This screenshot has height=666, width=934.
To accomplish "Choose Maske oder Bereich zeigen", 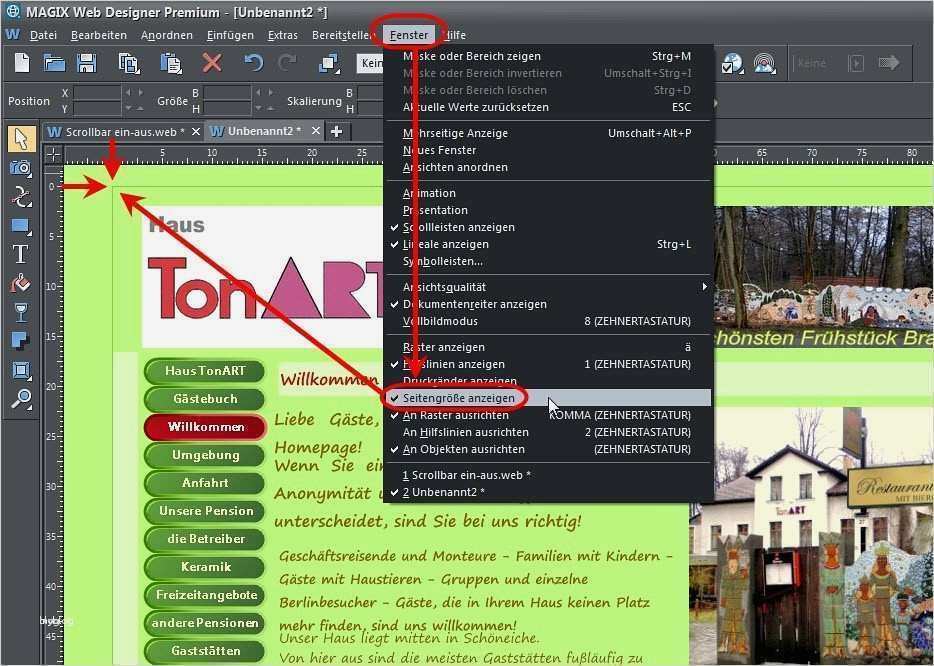I will point(548,56).
